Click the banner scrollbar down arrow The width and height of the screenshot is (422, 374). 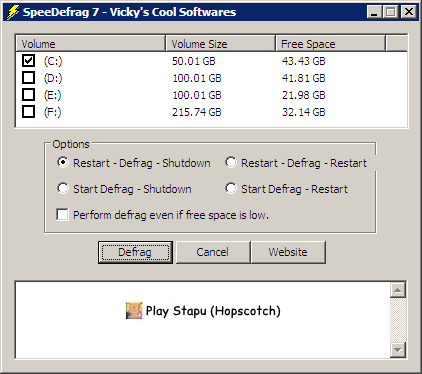[398, 350]
